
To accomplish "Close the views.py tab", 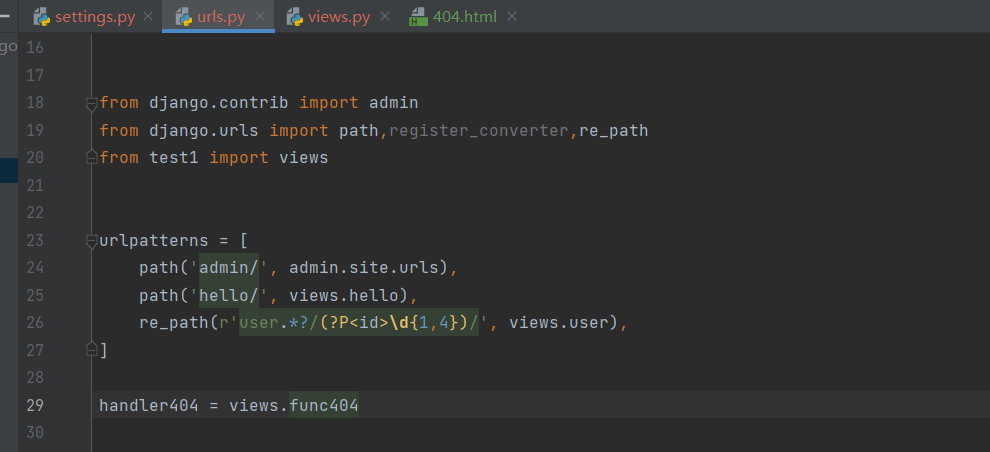I will point(386,16).
